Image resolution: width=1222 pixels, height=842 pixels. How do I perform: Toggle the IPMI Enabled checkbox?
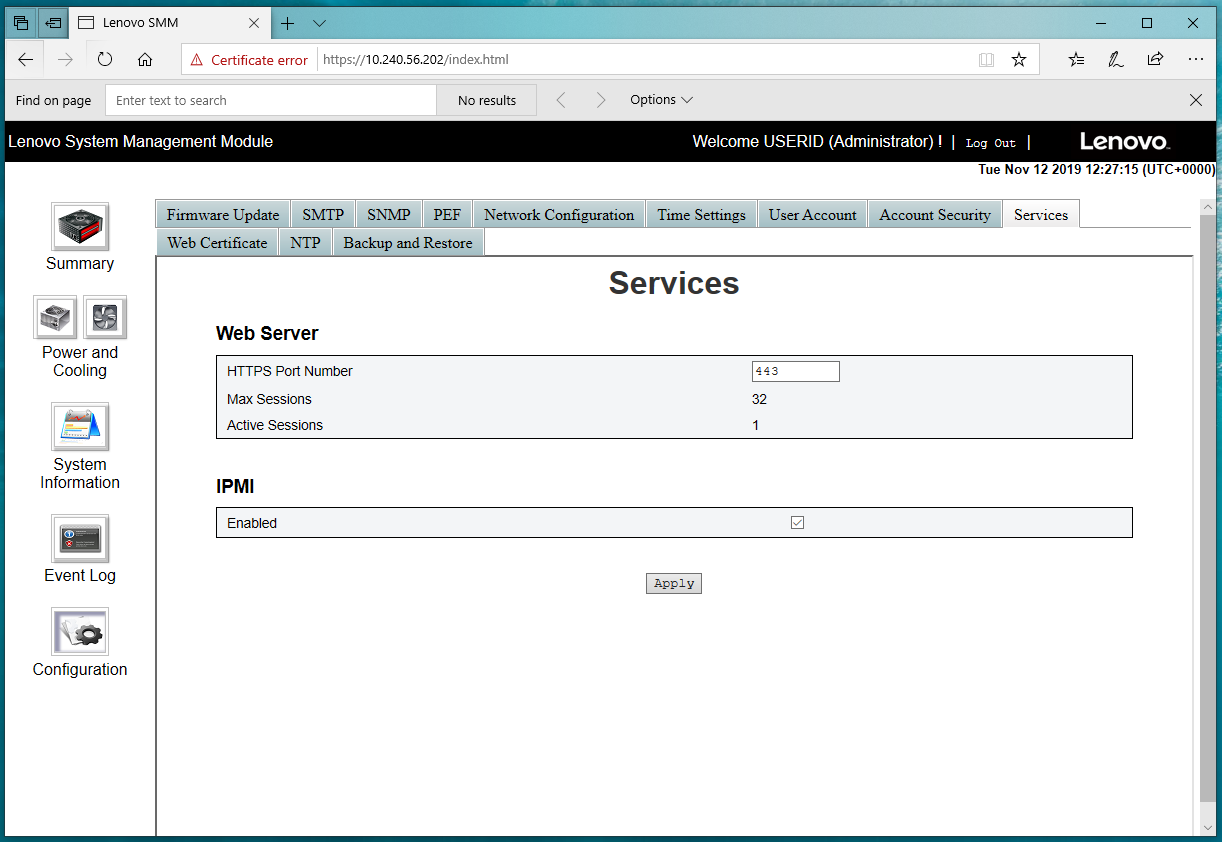point(797,523)
